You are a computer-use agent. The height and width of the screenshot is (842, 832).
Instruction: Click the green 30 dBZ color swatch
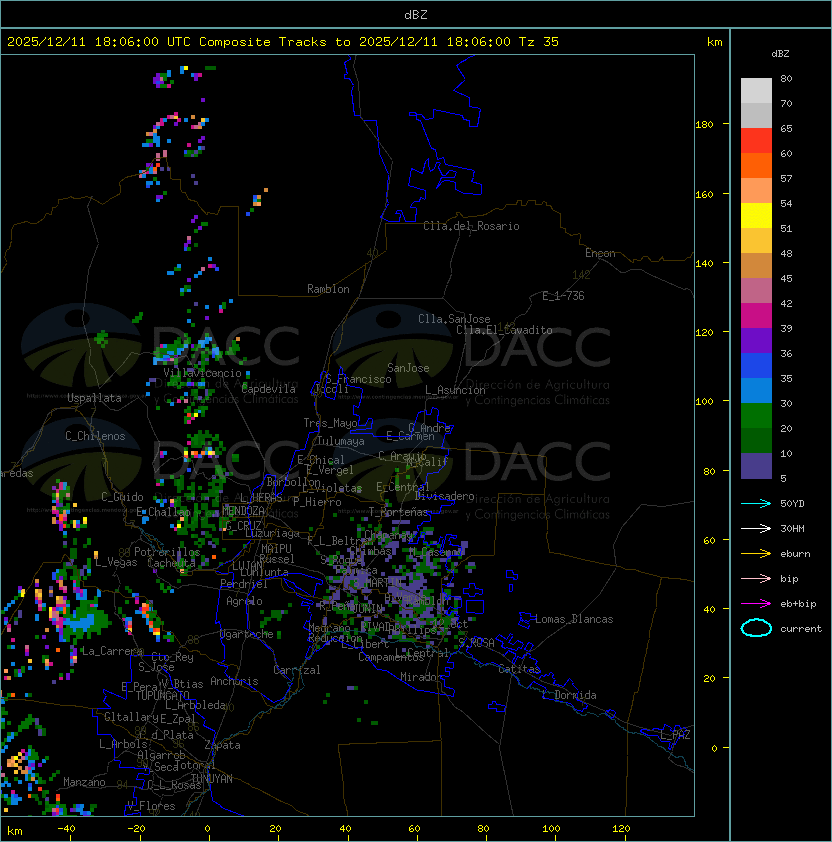point(756,416)
